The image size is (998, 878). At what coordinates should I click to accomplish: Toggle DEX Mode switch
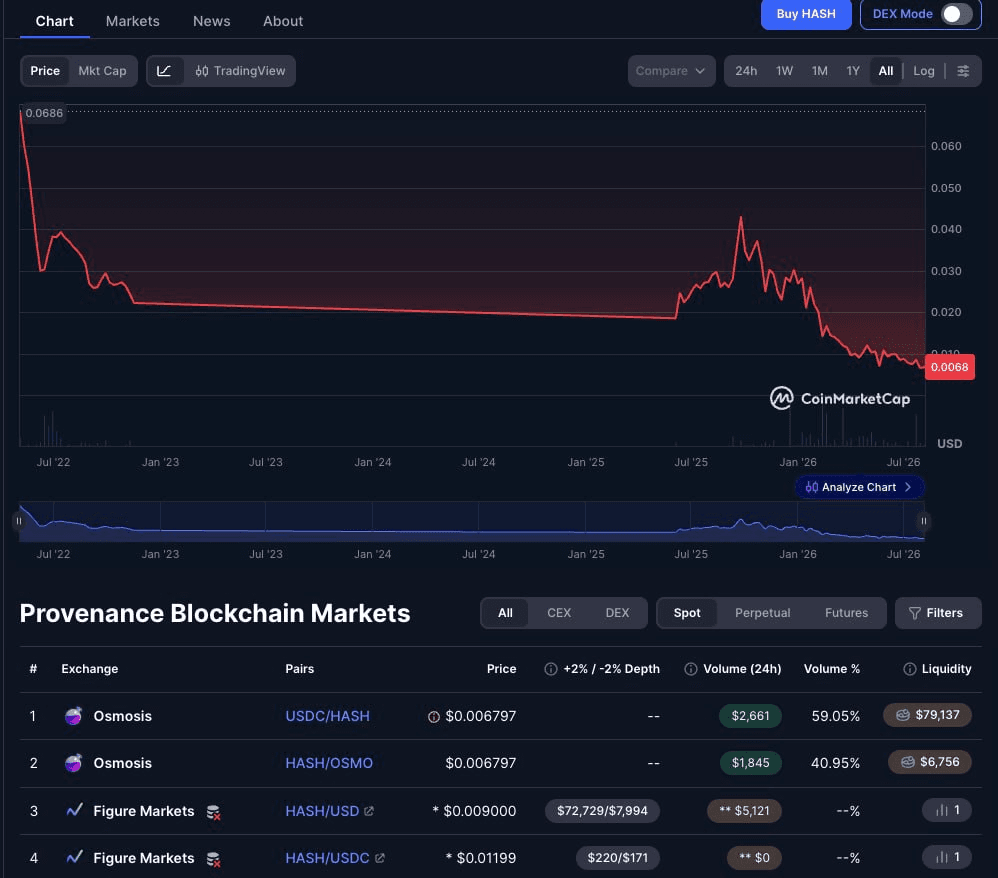click(957, 14)
